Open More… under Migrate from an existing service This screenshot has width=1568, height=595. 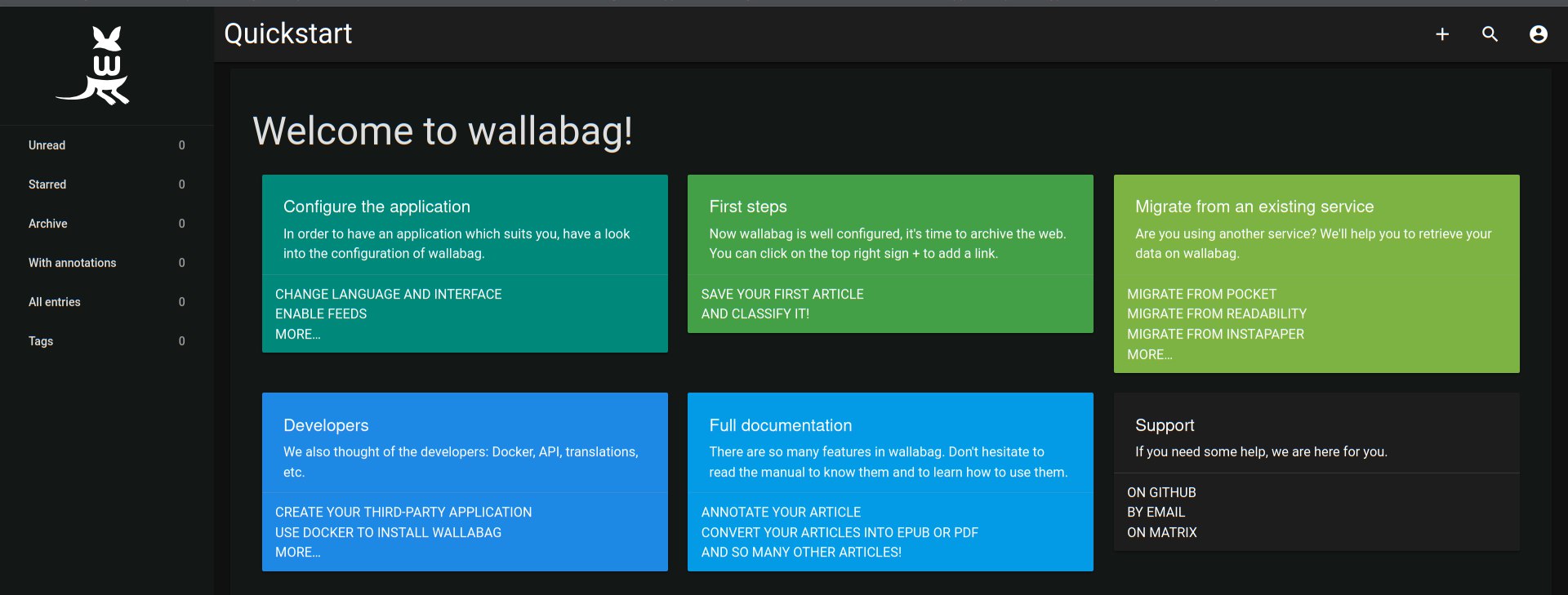tap(1150, 355)
